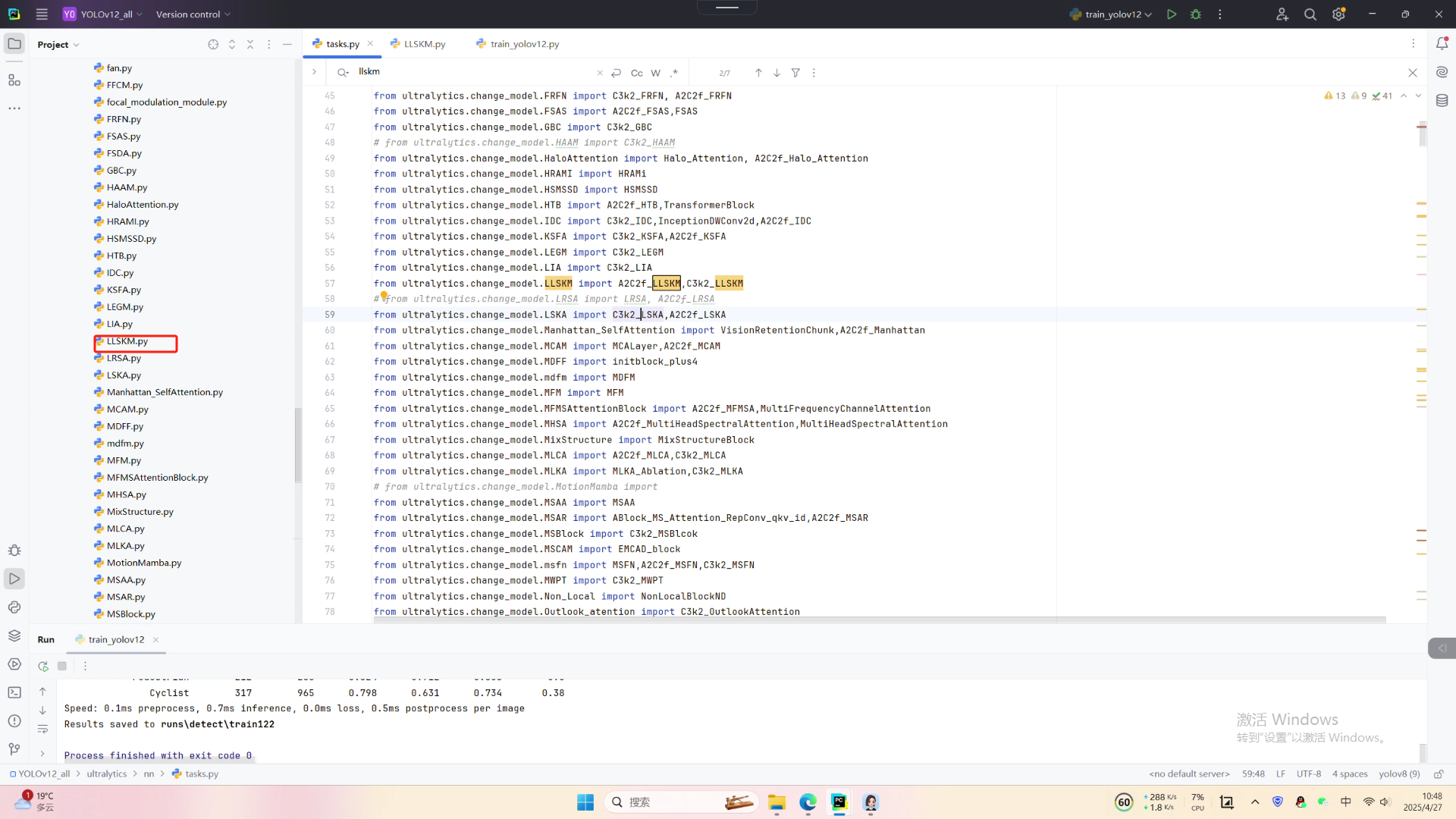Open the Git tool window in the left sidebar

click(x=14, y=749)
